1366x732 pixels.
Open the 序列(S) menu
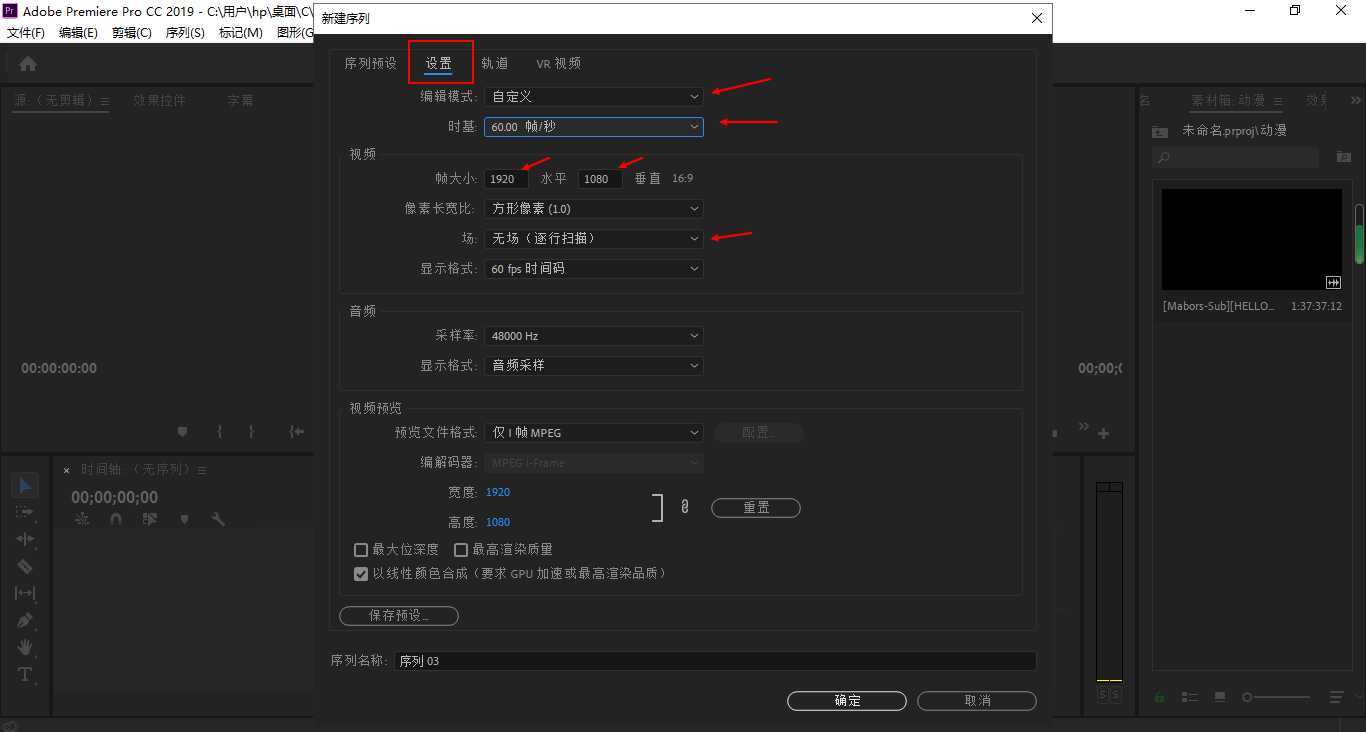coord(185,32)
